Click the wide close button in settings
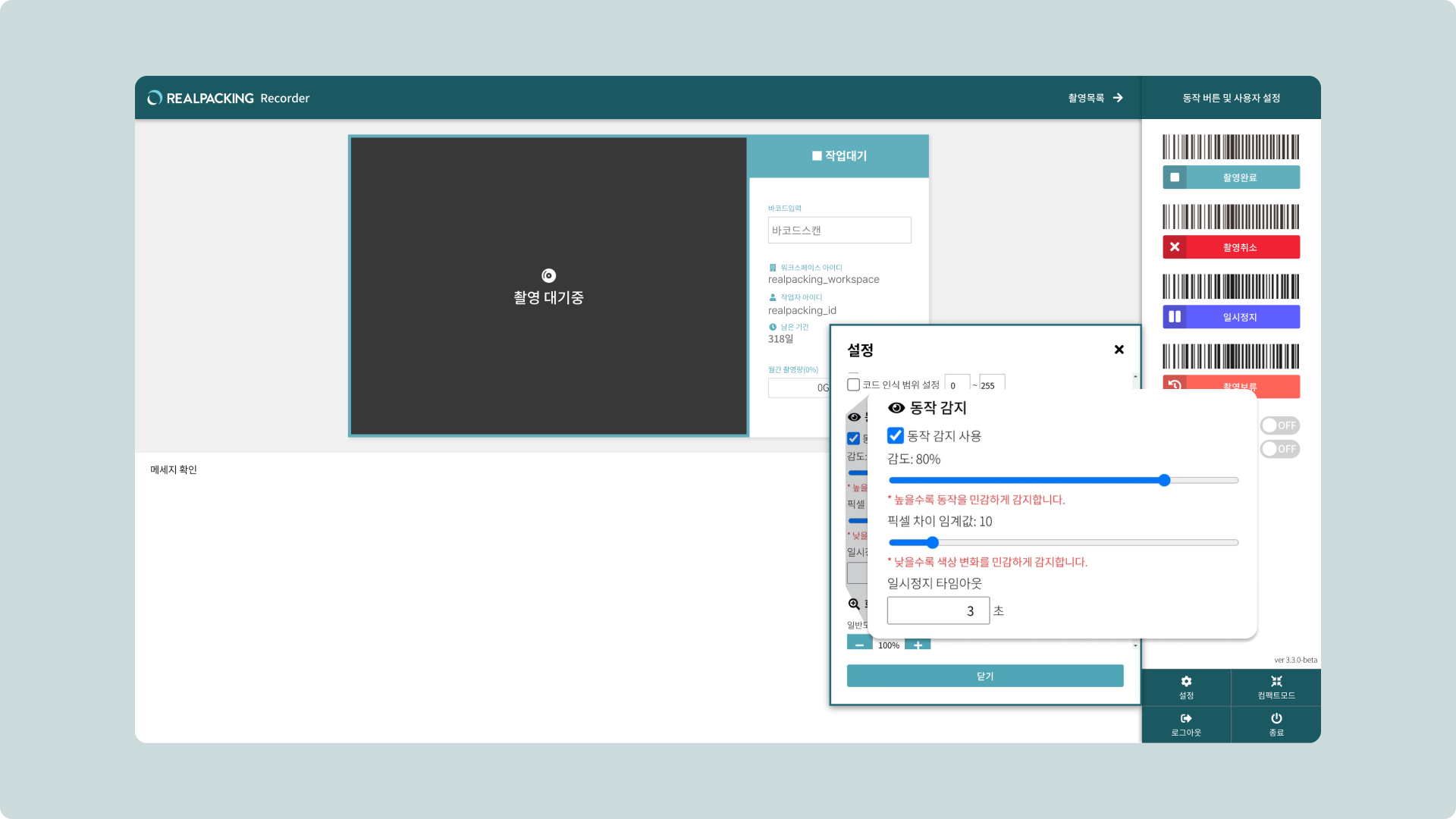Viewport: 1456px width, 819px height. 984,676
